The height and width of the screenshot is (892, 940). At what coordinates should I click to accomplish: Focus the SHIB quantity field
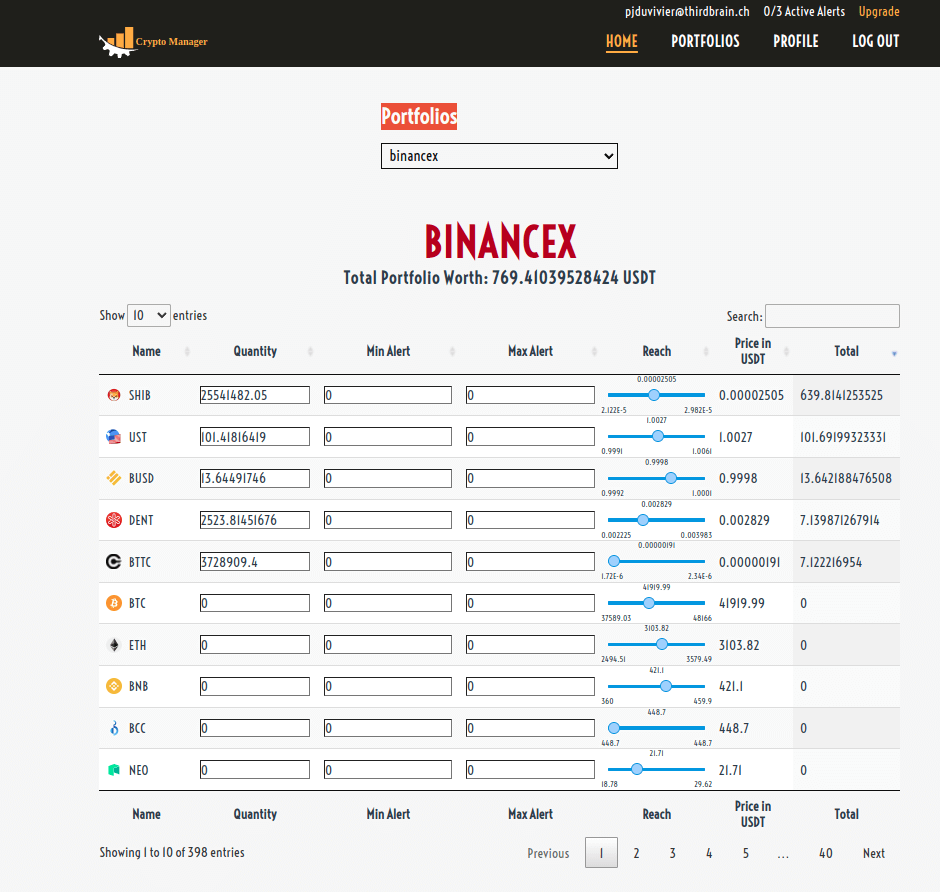255,395
